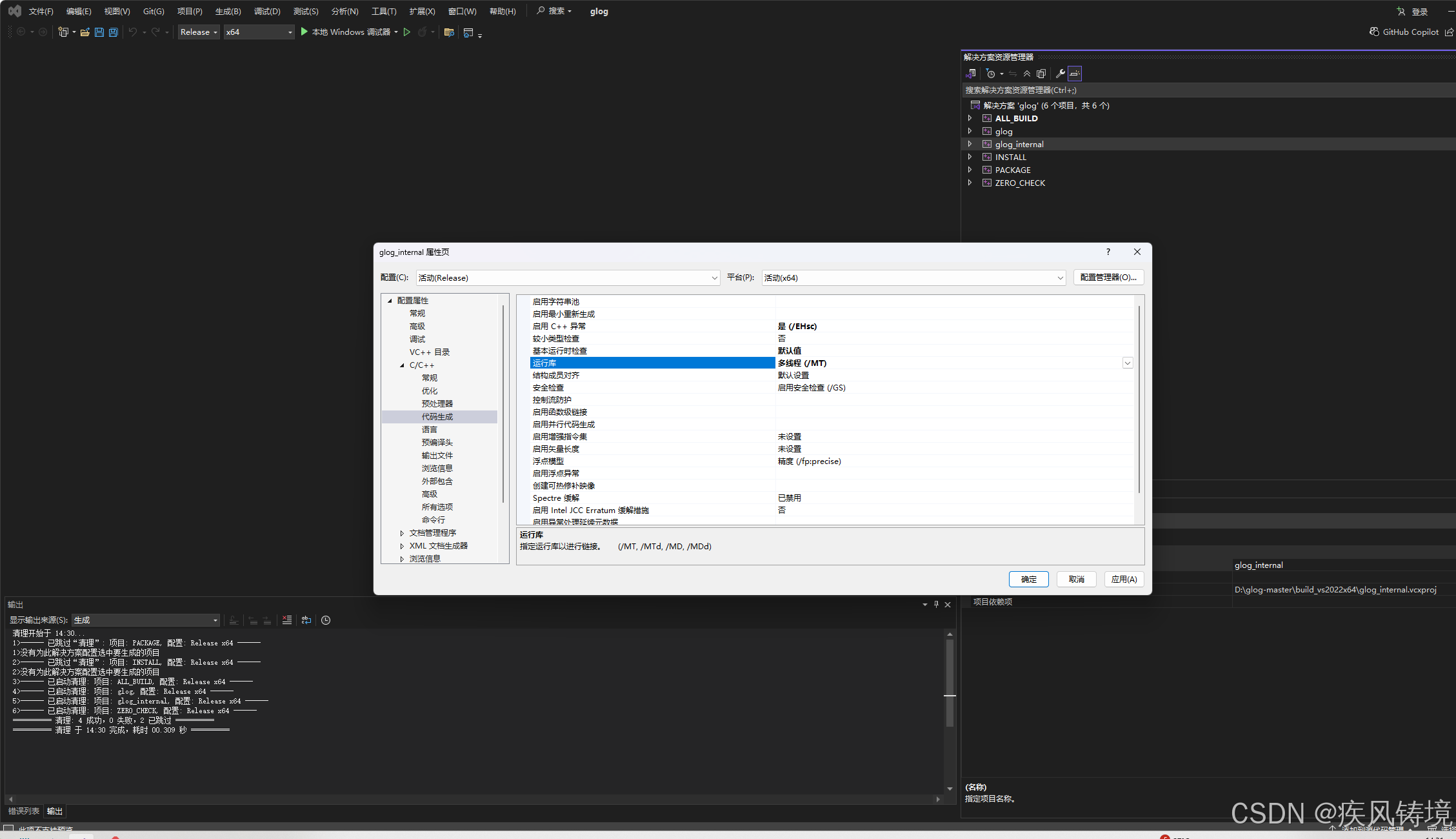Toggle preview selected items button in Solution Explorer
Viewport: 1456px width, 839px height.
[1075, 74]
